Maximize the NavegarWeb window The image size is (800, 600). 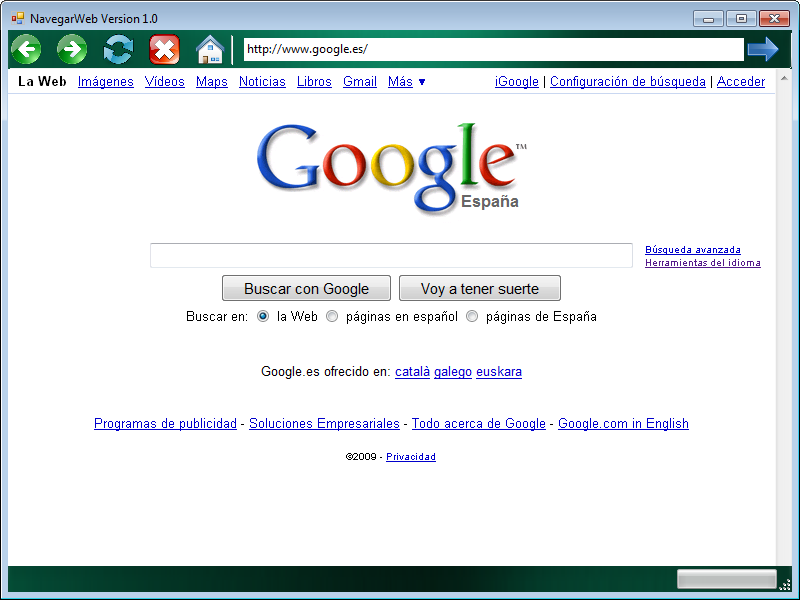point(741,18)
